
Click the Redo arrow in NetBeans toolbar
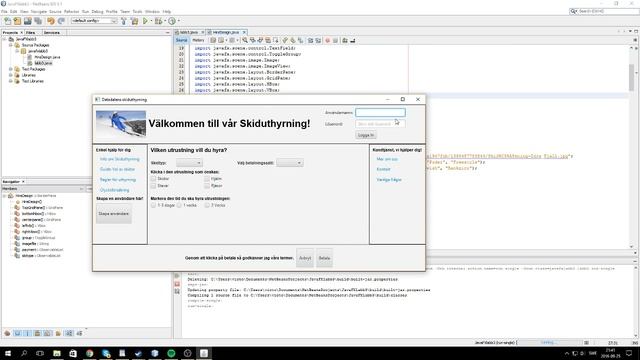click(x=61, y=21)
